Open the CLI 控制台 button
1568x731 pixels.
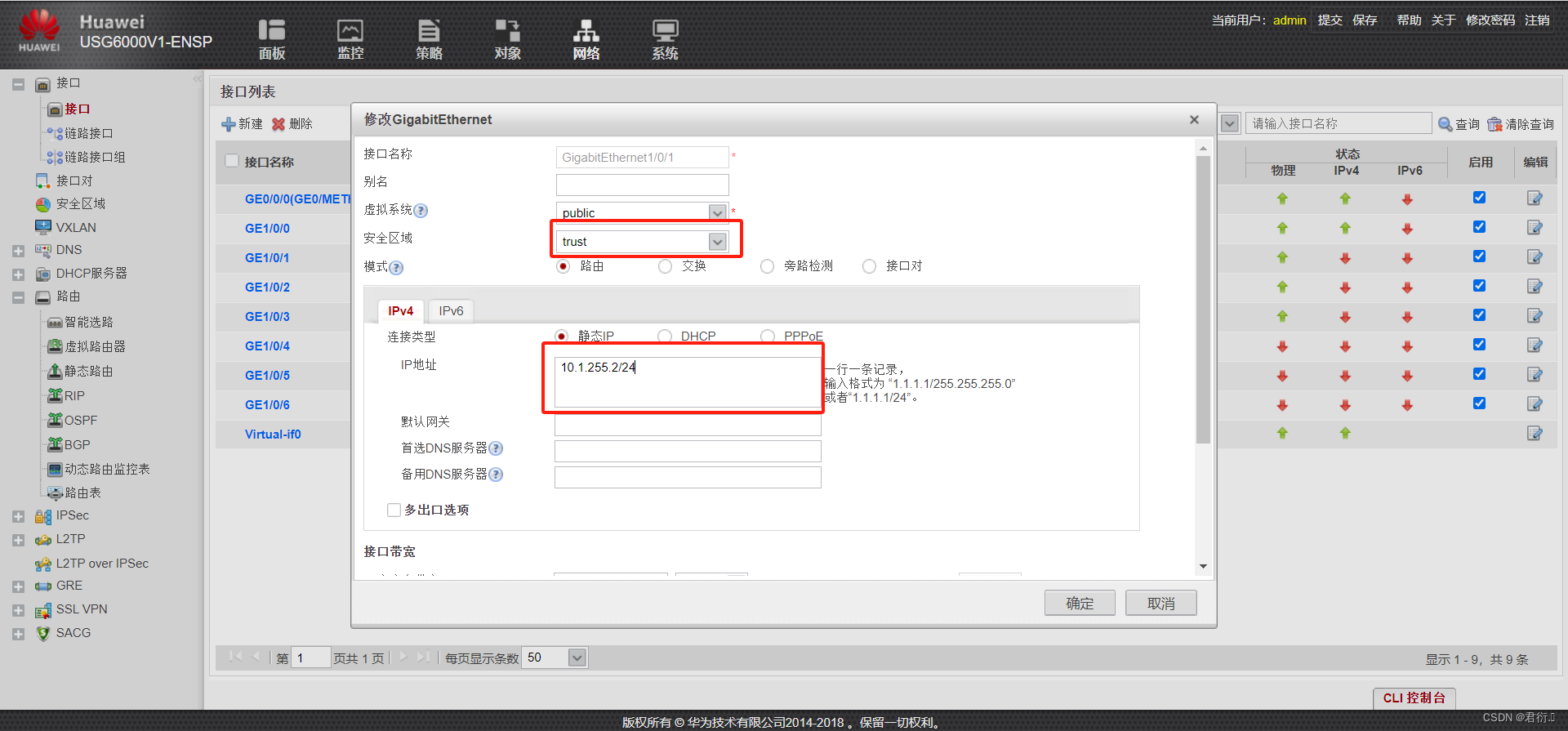click(1414, 698)
